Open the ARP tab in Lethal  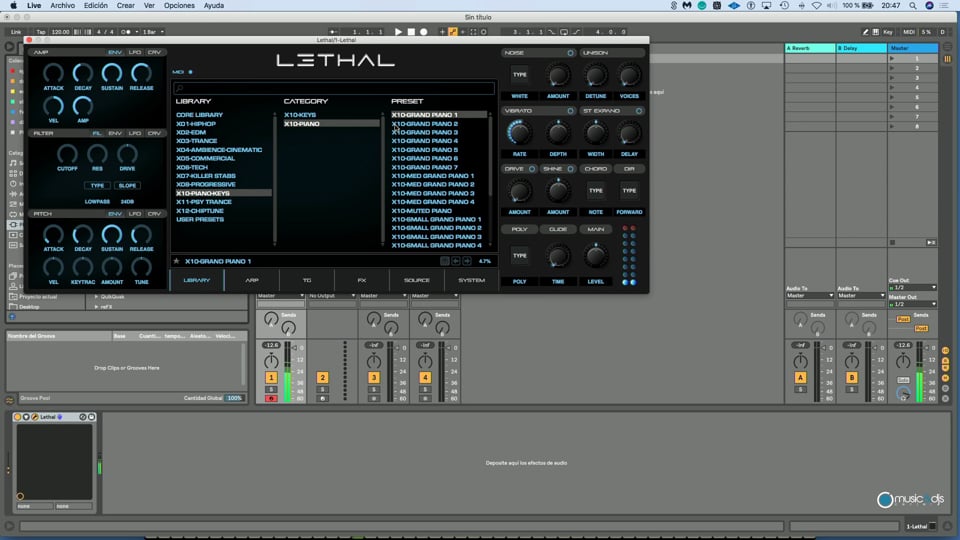tap(252, 280)
